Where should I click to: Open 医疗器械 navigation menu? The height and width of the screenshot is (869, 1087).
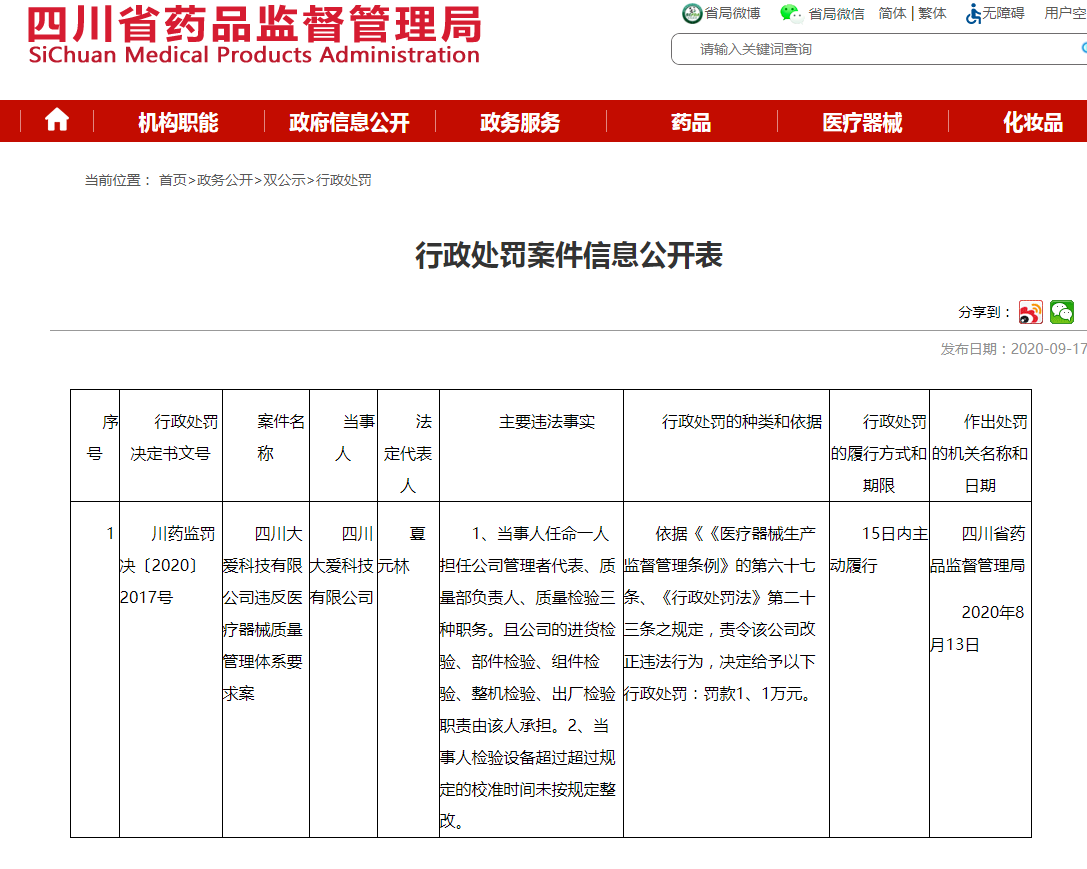point(862,123)
